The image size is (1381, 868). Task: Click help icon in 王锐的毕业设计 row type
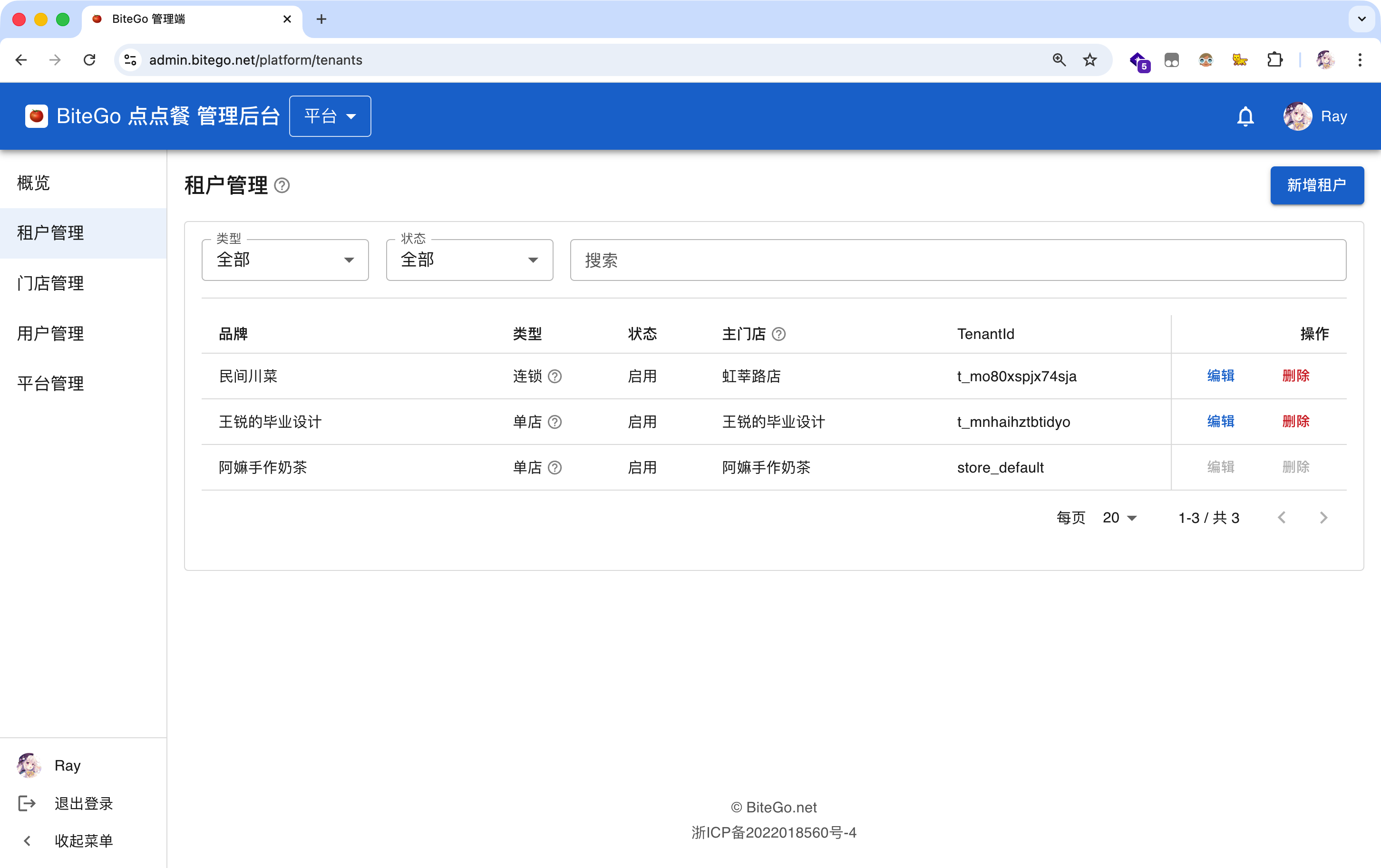[x=554, y=422]
